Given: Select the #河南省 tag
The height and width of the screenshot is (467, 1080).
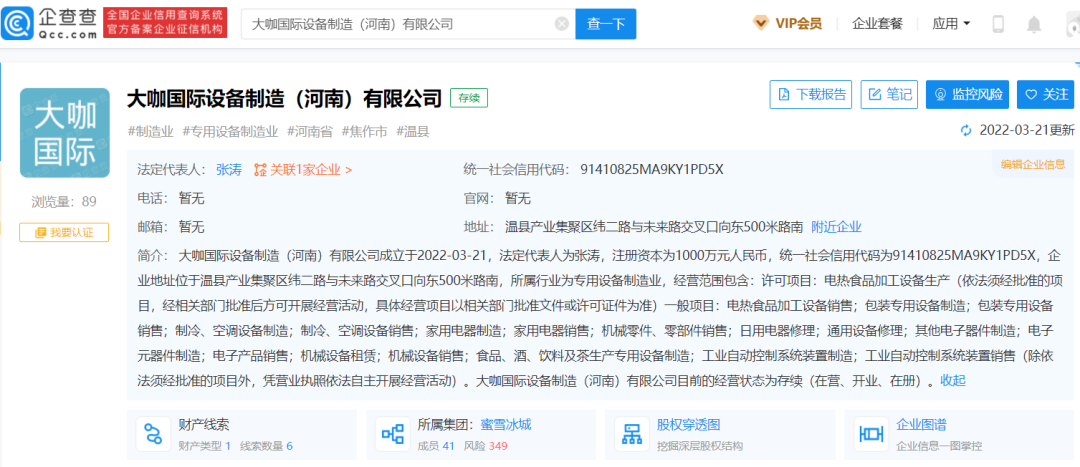Looking at the screenshot, I should tap(310, 131).
